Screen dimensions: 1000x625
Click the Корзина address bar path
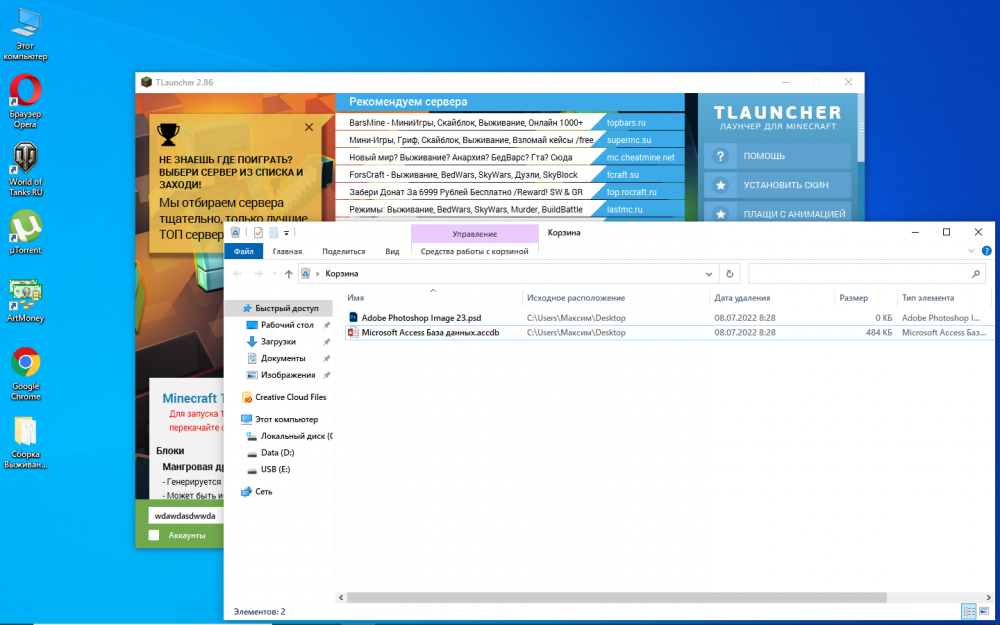click(x=342, y=274)
